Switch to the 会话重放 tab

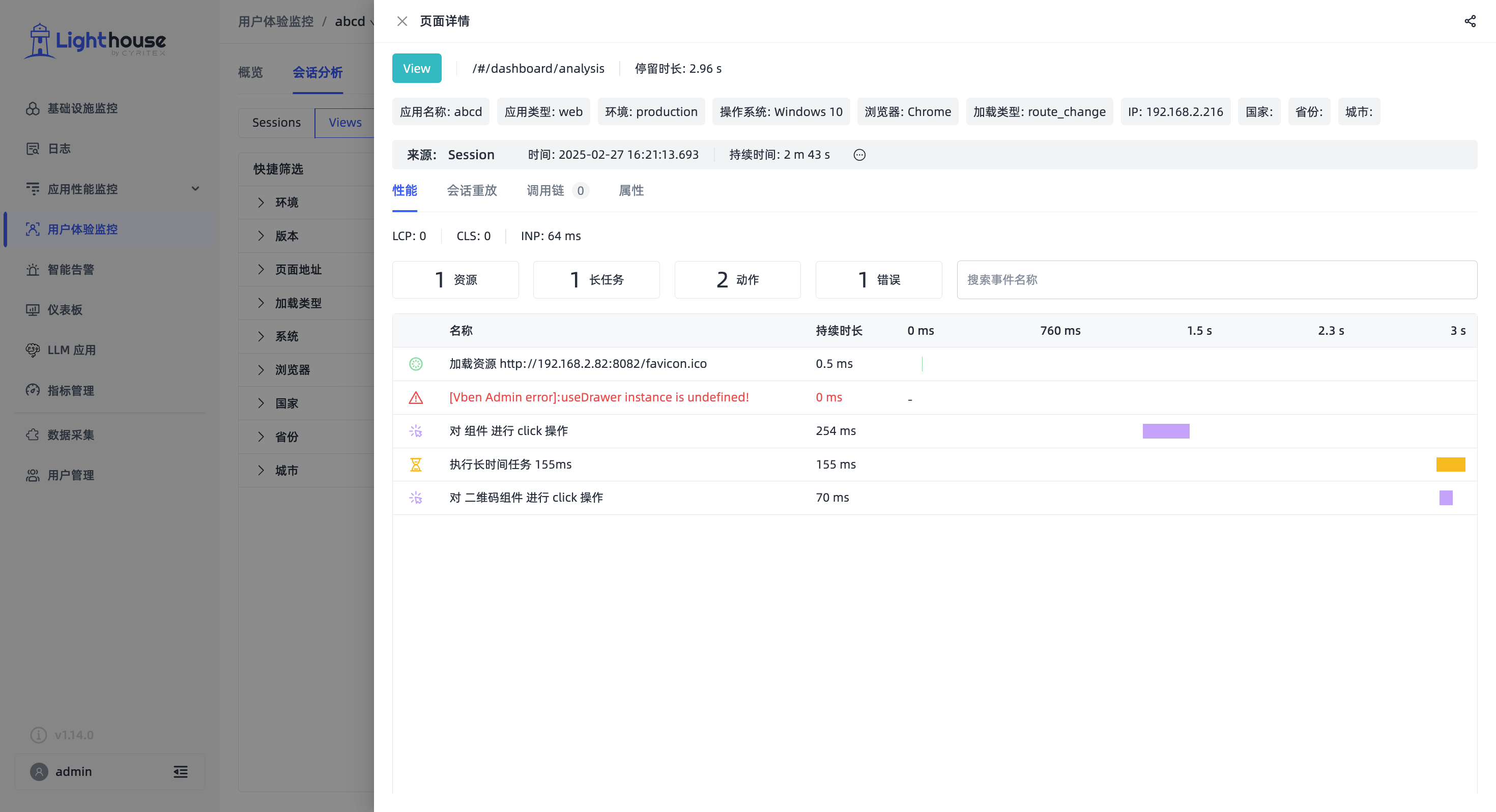point(472,190)
